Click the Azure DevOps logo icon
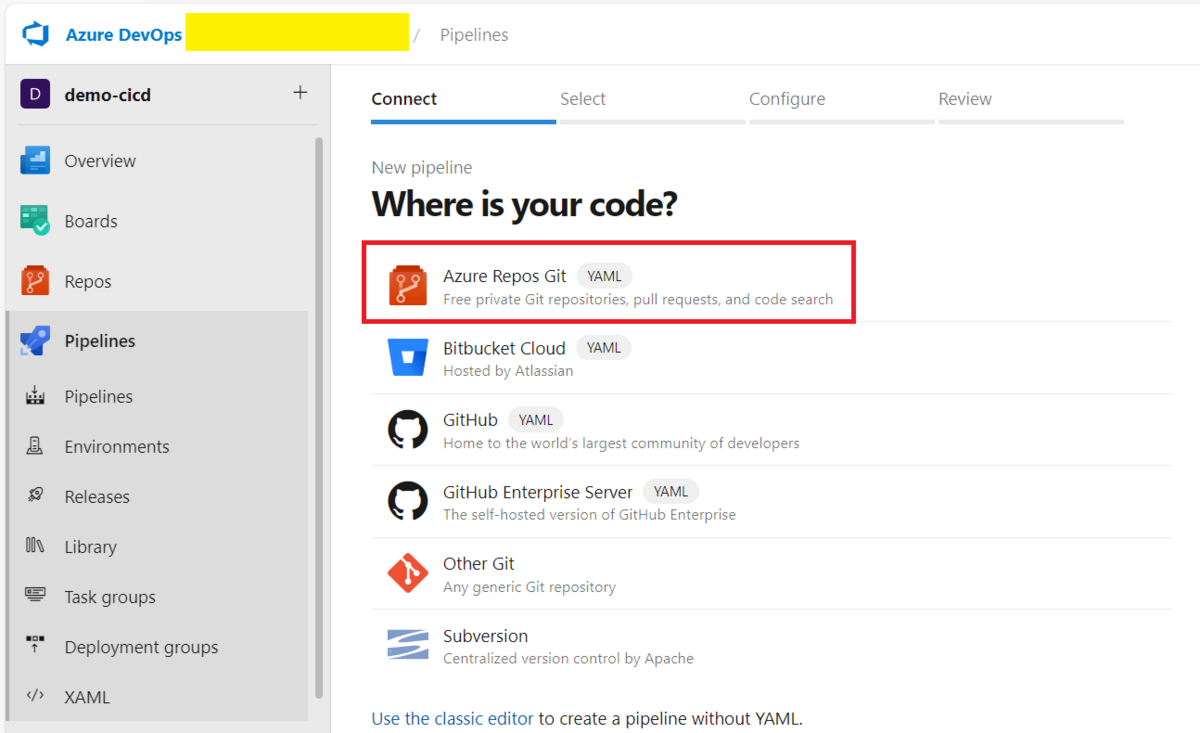This screenshot has width=1200, height=733. coord(36,34)
